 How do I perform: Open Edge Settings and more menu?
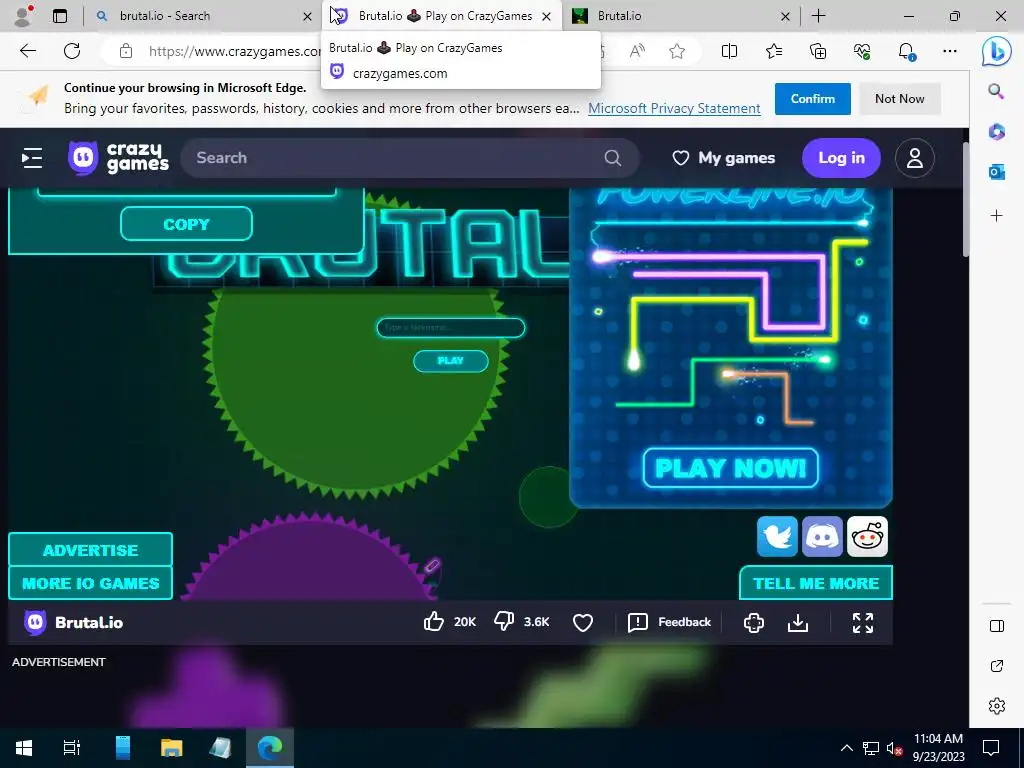coord(950,51)
